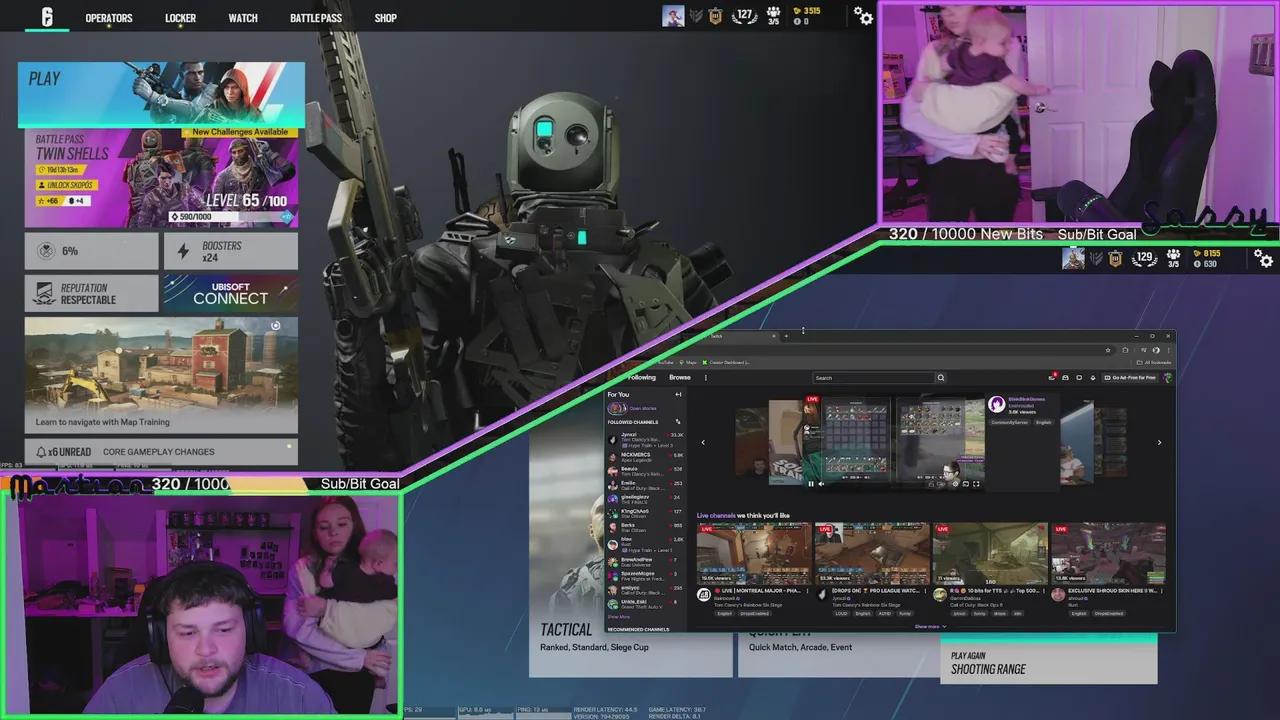This screenshot has height=720, width=1280.
Task: Click the clearance level 127 laurel badge
Action: pos(744,16)
